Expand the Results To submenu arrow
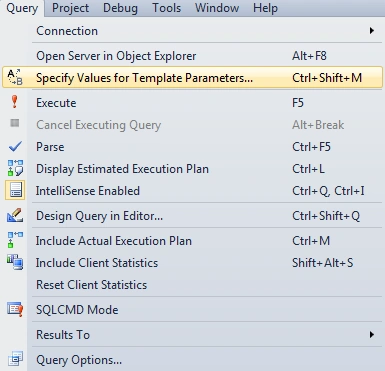Image resolution: width=385 pixels, height=371 pixels. click(x=372, y=334)
